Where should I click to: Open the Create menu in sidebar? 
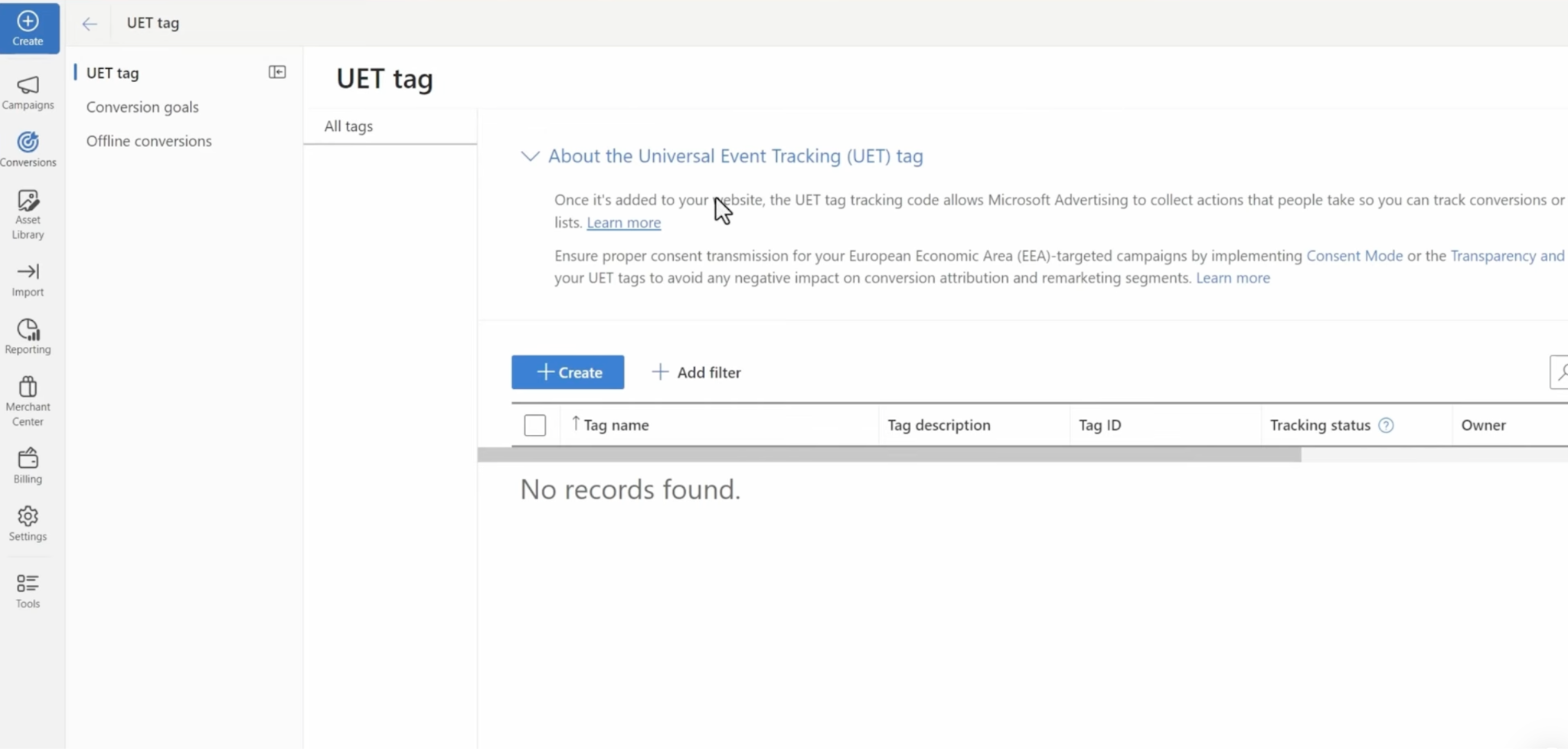(28, 28)
